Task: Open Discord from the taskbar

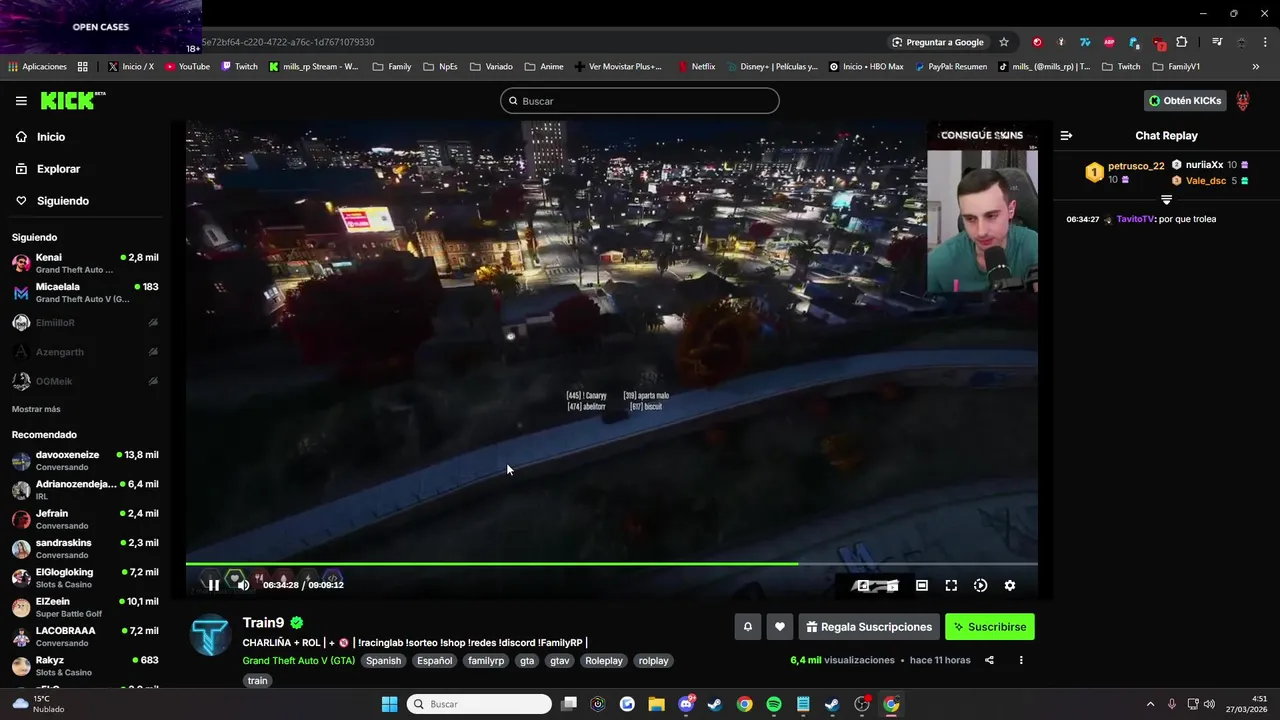Action: click(x=686, y=704)
